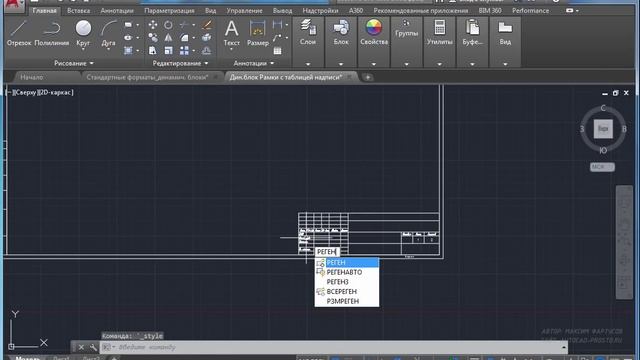Select РЕГЕНАВТО from command suggestions
This screenshot has height=360, width=640.
[x=347, y=272]
